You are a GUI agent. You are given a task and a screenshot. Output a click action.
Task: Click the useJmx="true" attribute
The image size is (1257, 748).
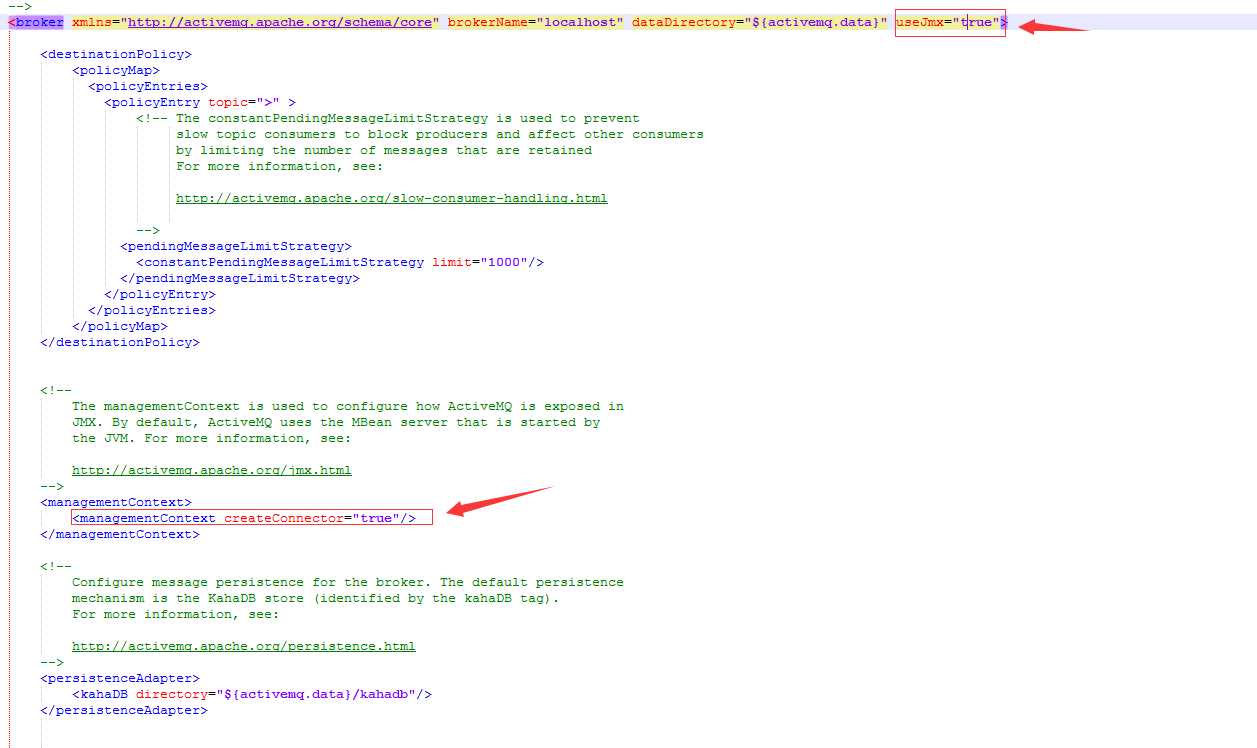tap(948, 22)
